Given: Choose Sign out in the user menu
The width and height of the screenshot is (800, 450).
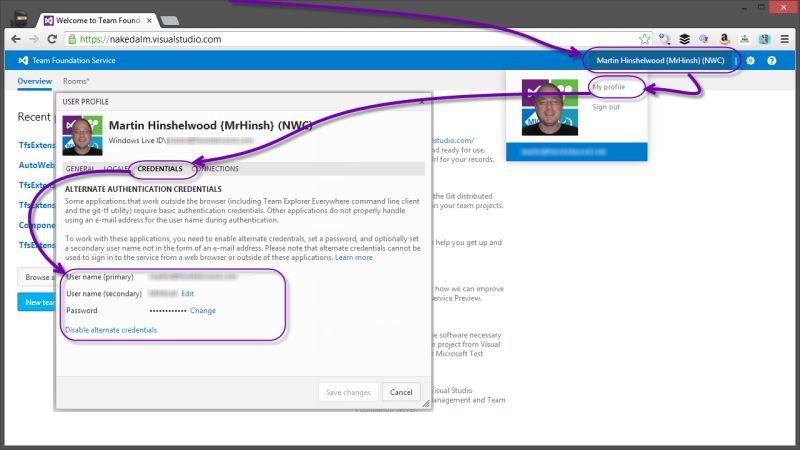Looking at the screenshot, I should tap(606, 107).
